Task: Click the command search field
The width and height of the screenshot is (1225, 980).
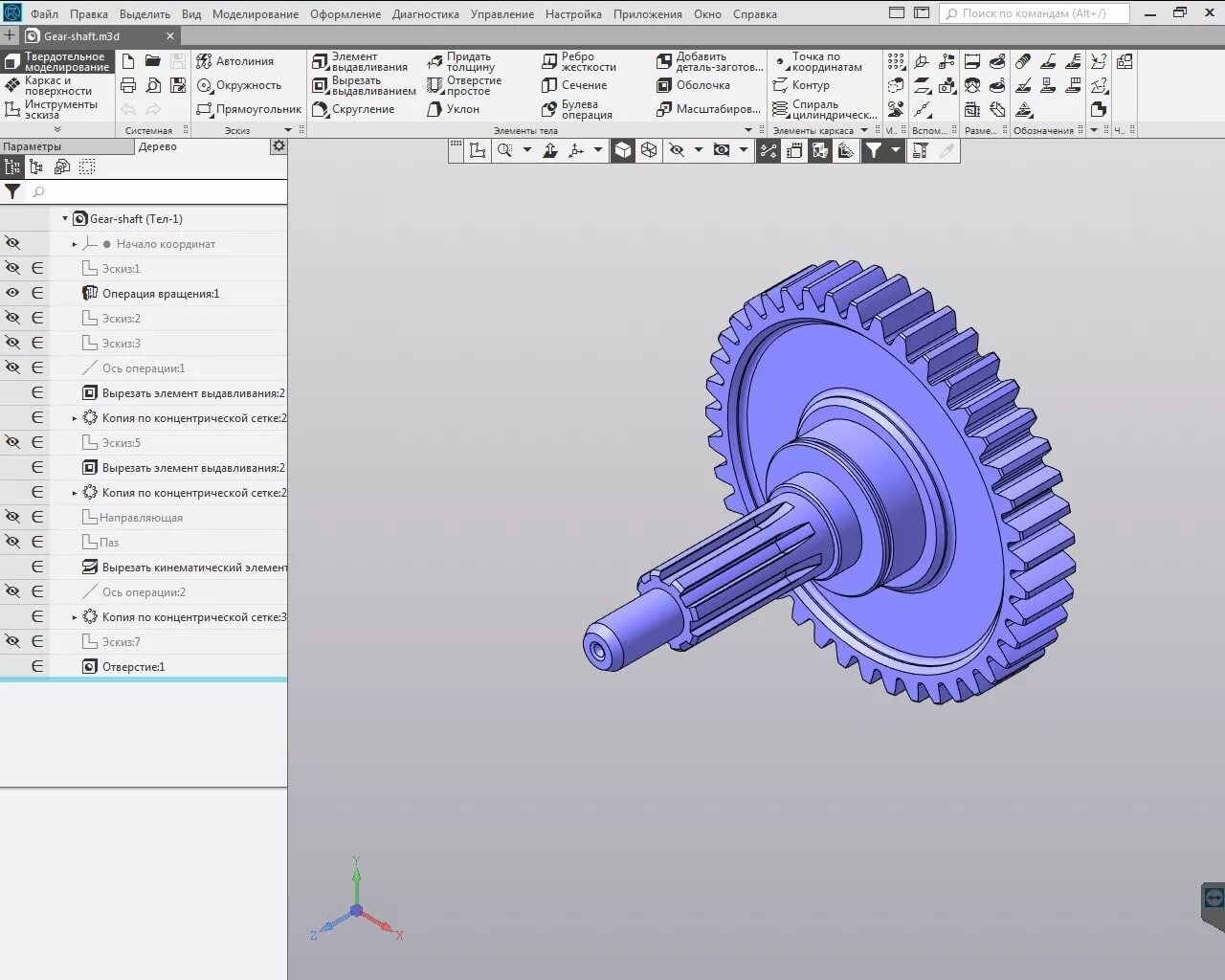Action: coord(1034,13)
